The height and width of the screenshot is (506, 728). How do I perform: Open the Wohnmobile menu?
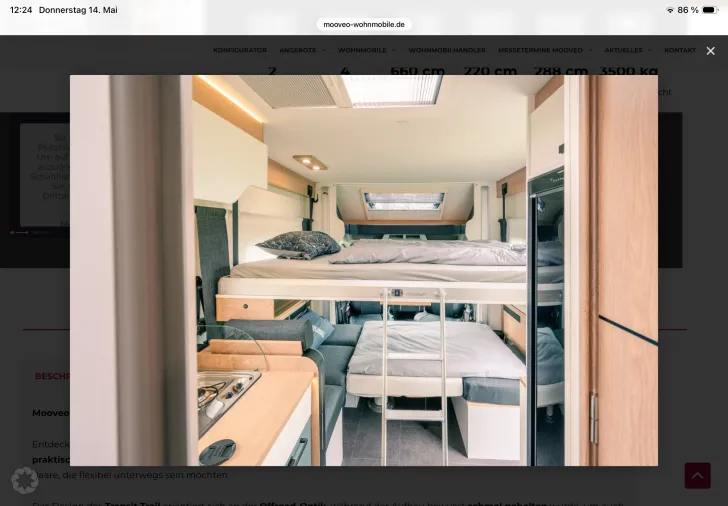click(362, 50)
